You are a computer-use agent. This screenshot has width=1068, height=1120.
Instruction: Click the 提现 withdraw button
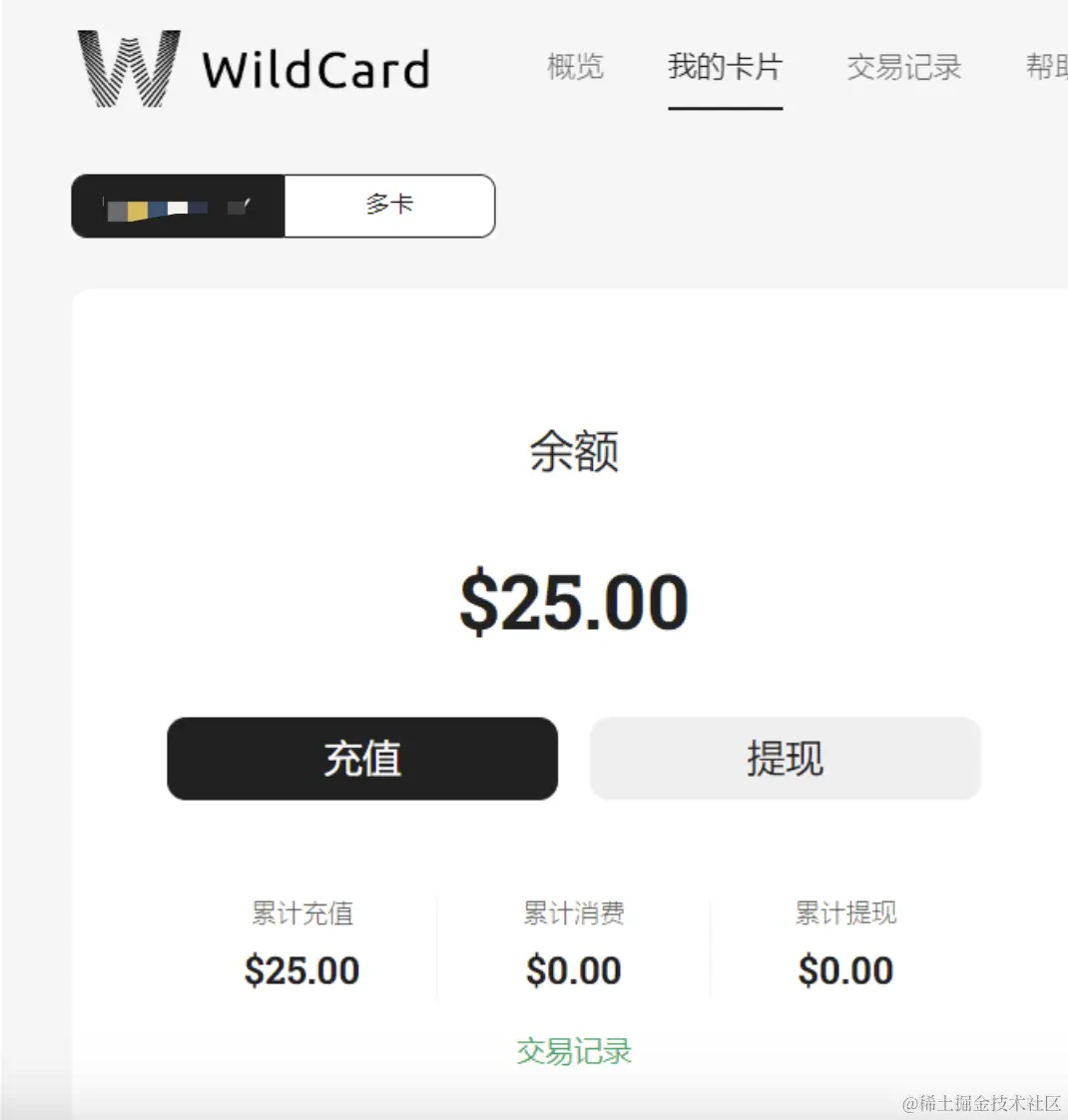tap(786, 759)
